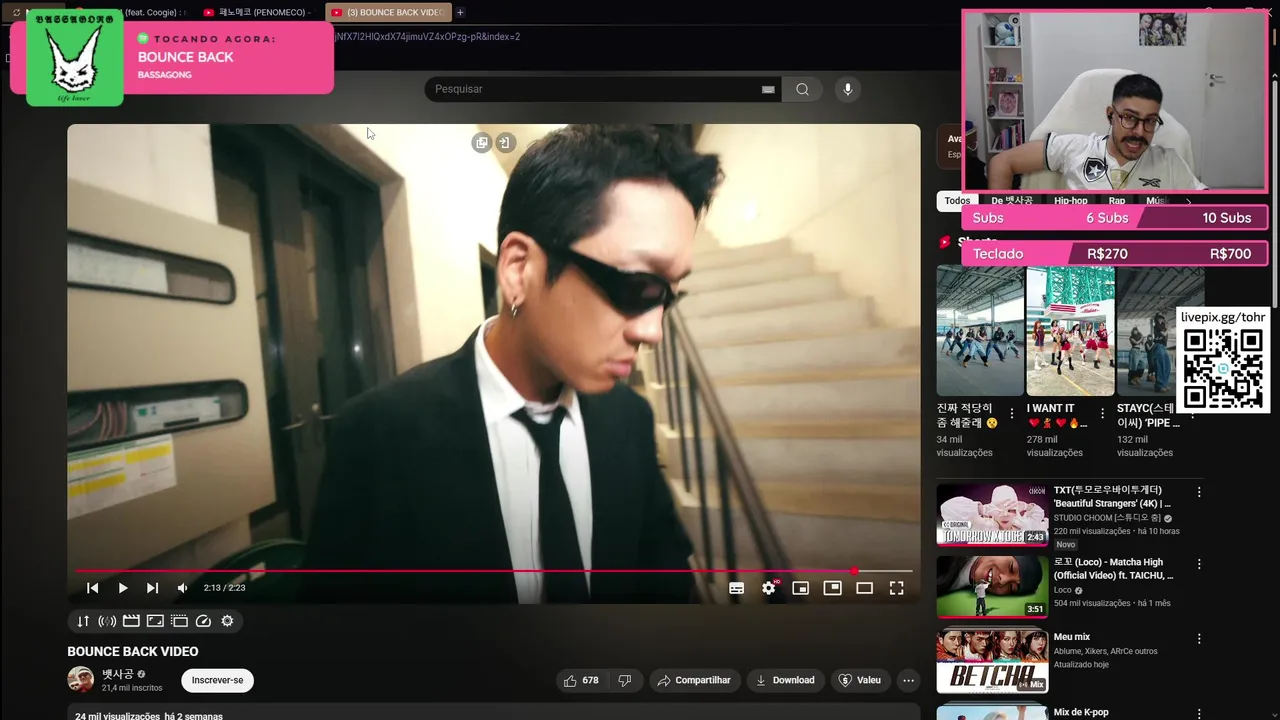Viewport: 1280px width, 720px height.
Task: Open options menu for Meu mix
Action: tap(1199, 638)
